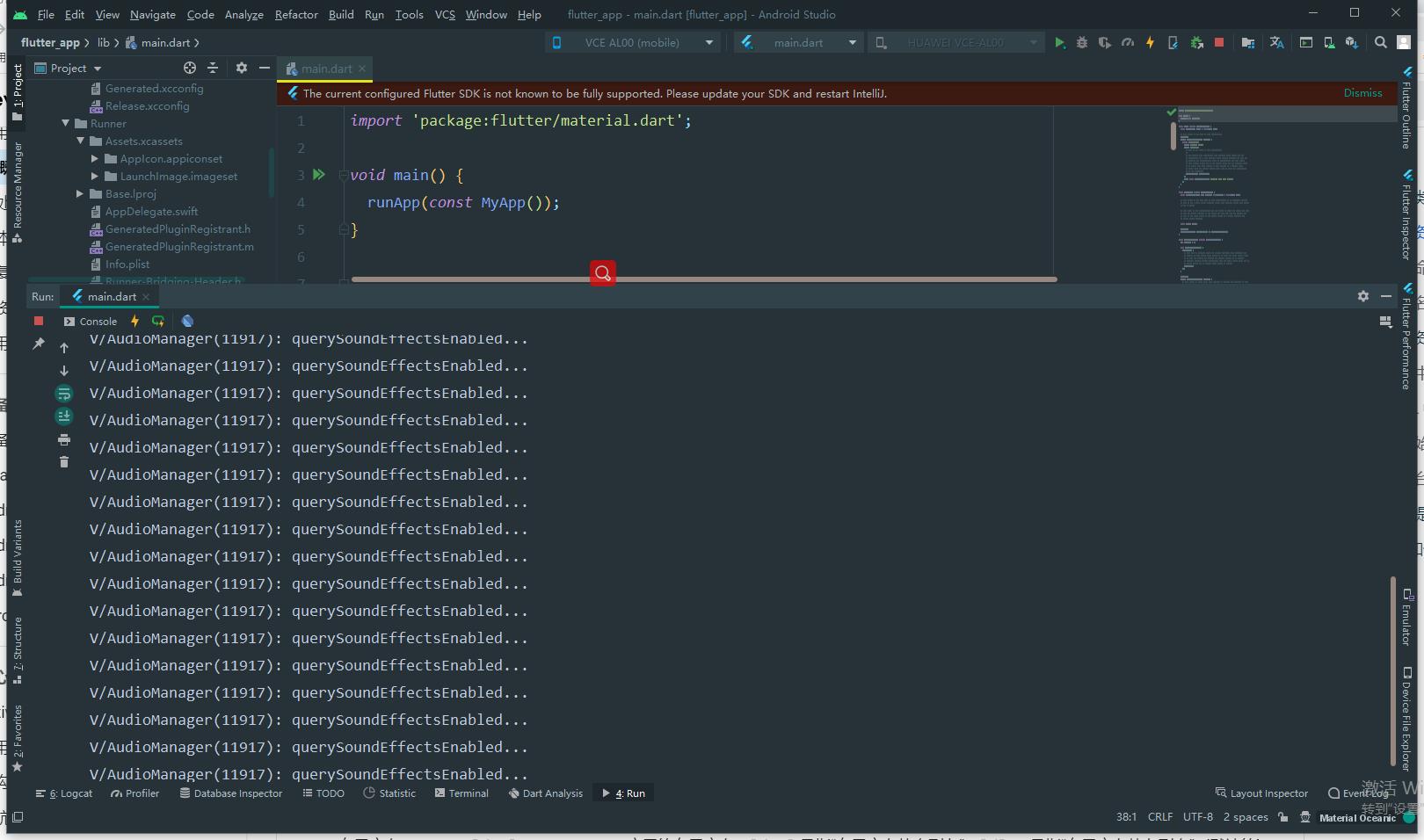
Task: Collapse the Assets.xcassets folder
Action: click(81, 141)
